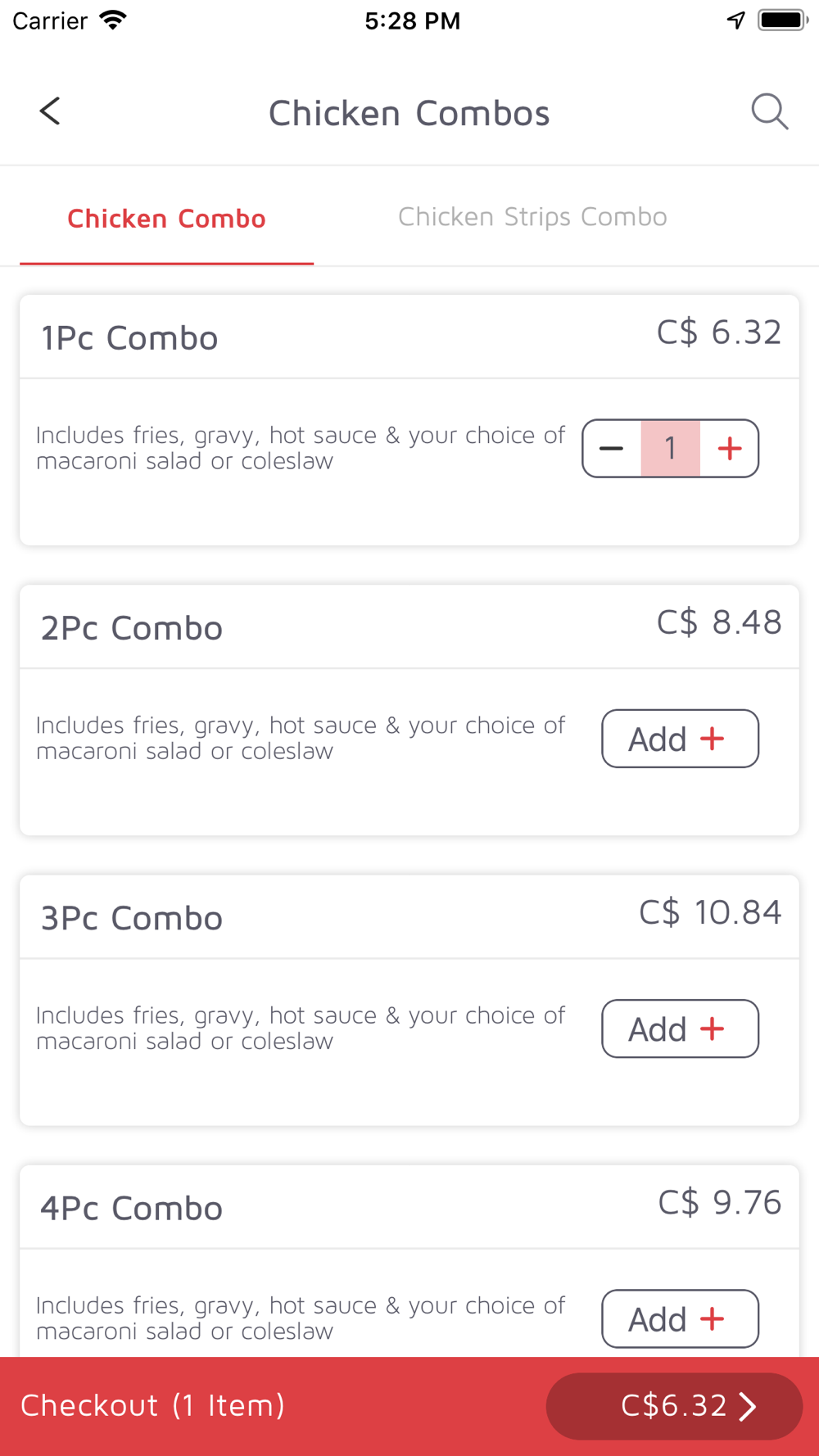Add the 3Pc Combo to order

point(680,1029)
